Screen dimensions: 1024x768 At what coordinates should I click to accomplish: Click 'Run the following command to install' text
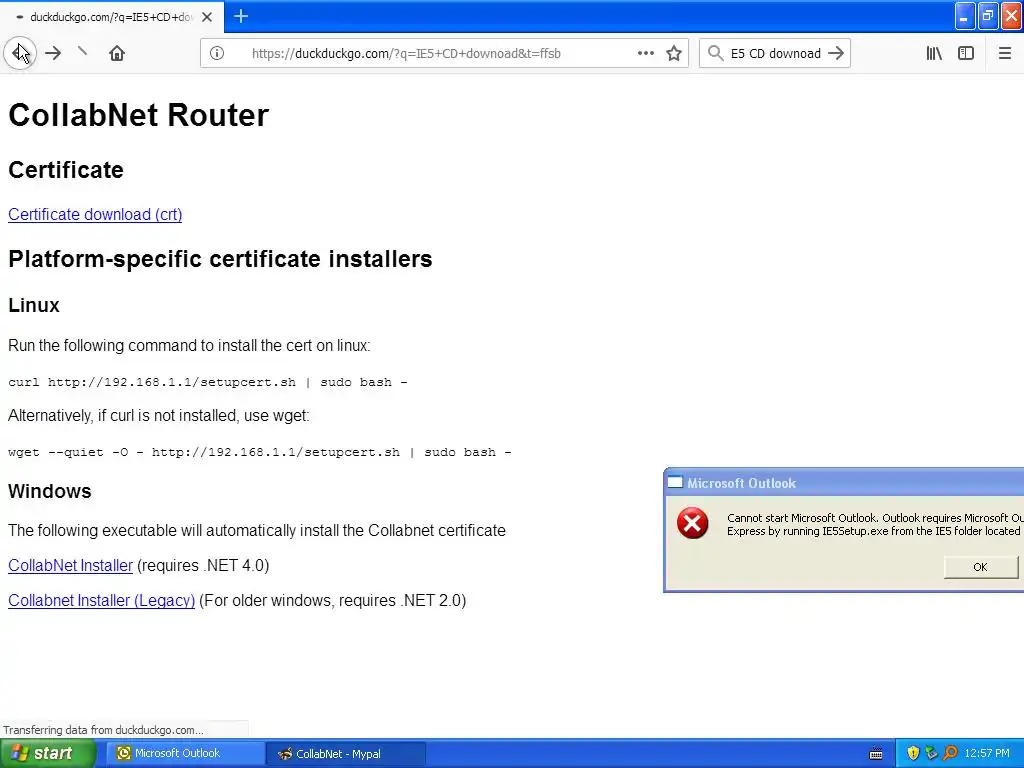(x=189, y=345)
